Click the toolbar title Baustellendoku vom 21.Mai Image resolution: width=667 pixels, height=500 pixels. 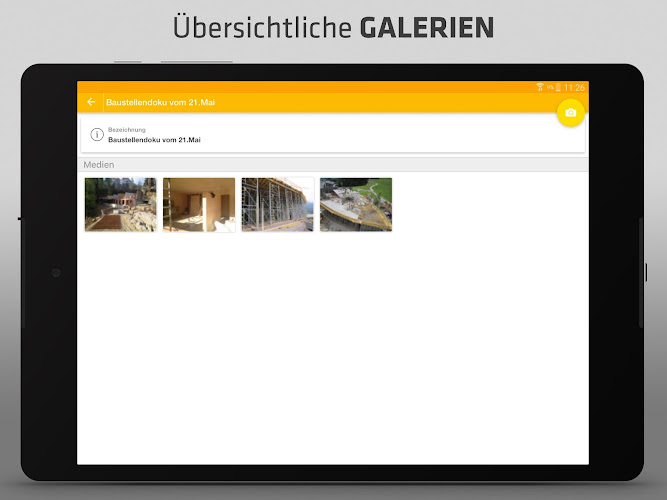[x=160, y=102]
